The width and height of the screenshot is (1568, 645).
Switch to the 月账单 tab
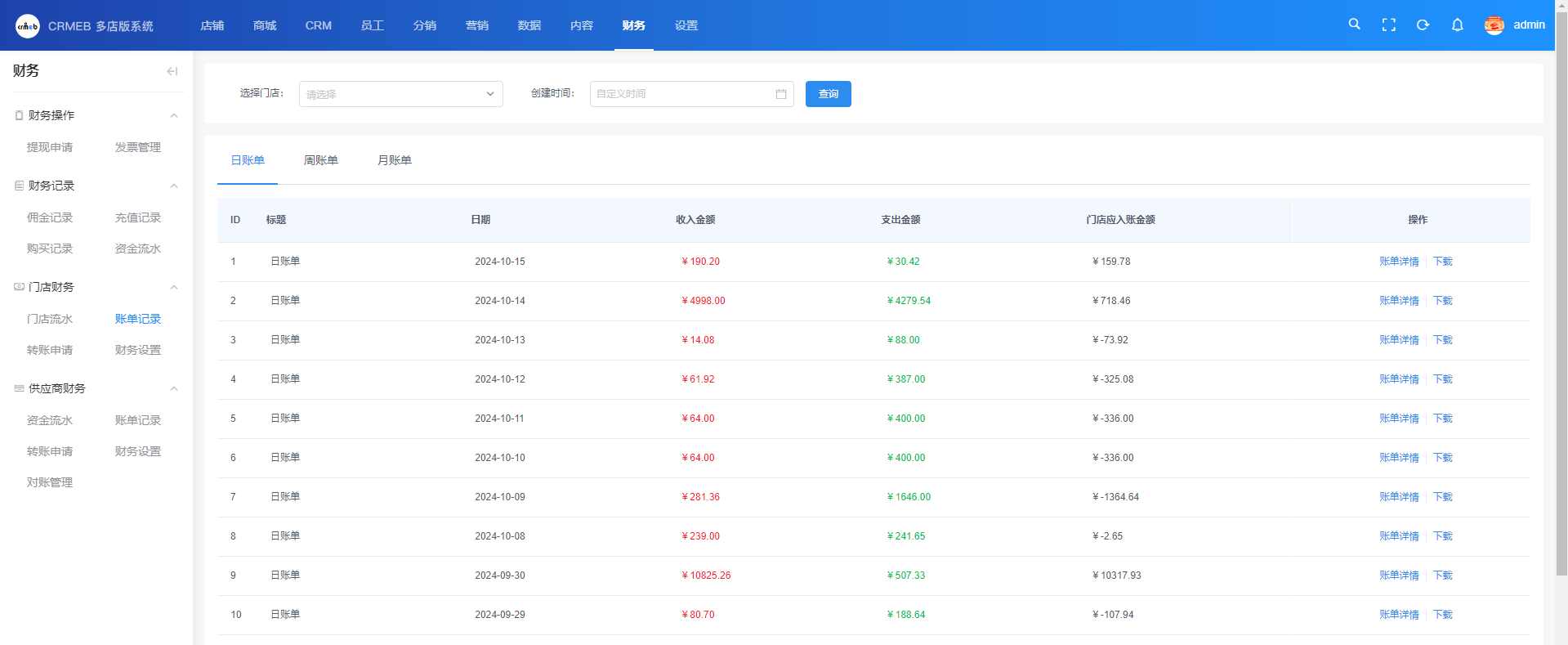394,160
